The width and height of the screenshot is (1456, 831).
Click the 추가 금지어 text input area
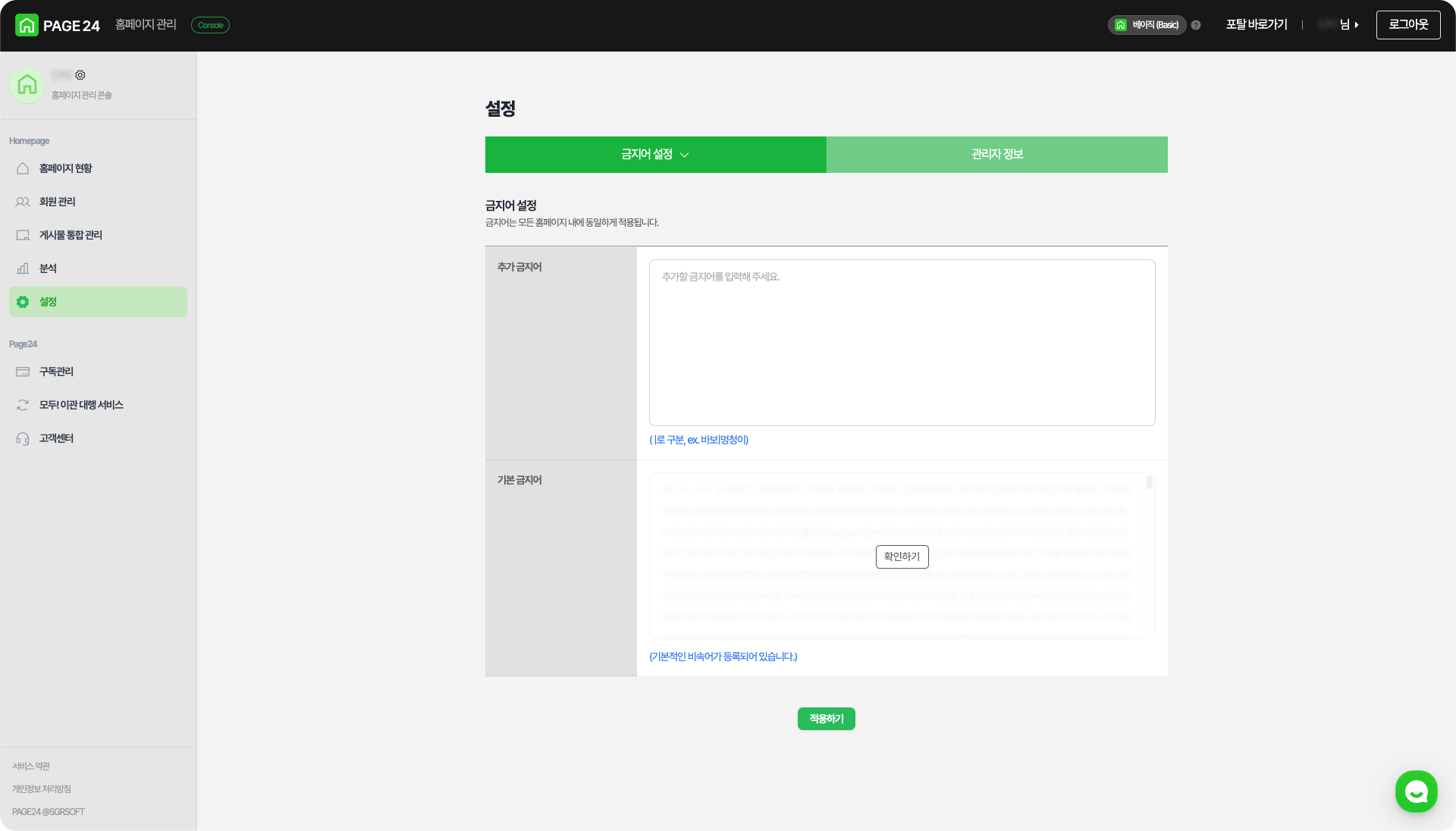coord(902,343)
